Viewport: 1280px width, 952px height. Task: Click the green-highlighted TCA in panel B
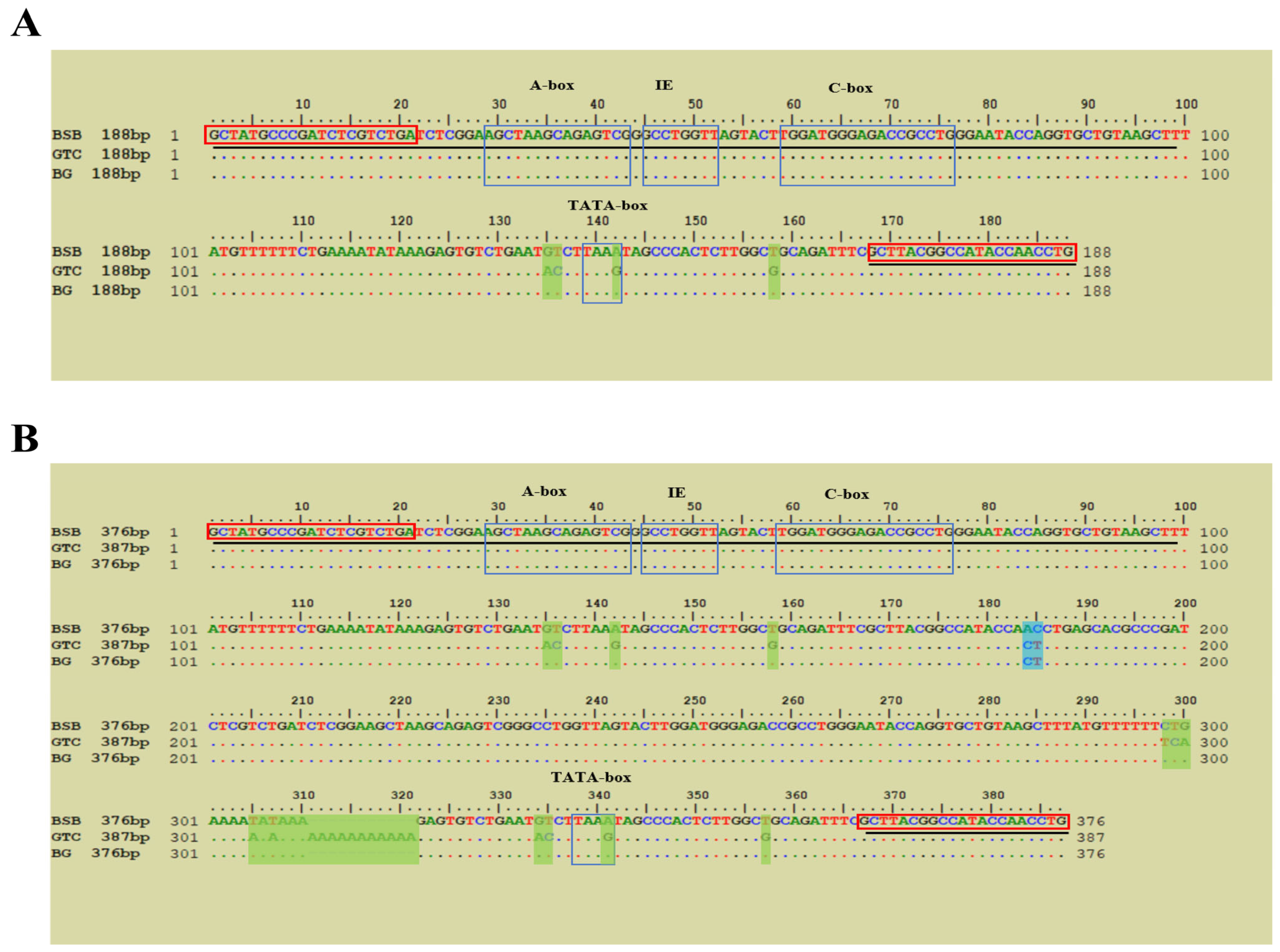coord(1175,742)
